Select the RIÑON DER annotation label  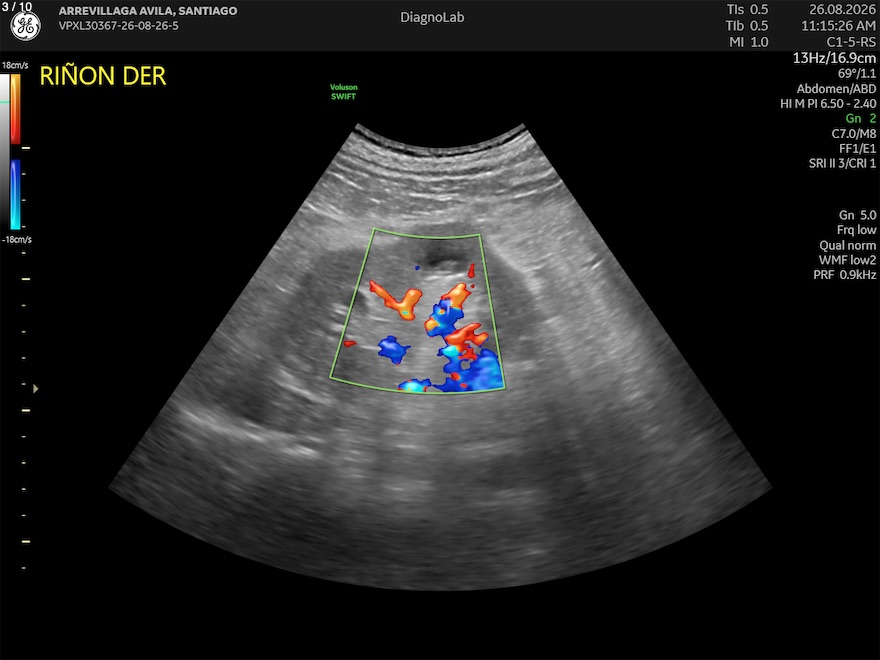[103, 76]
